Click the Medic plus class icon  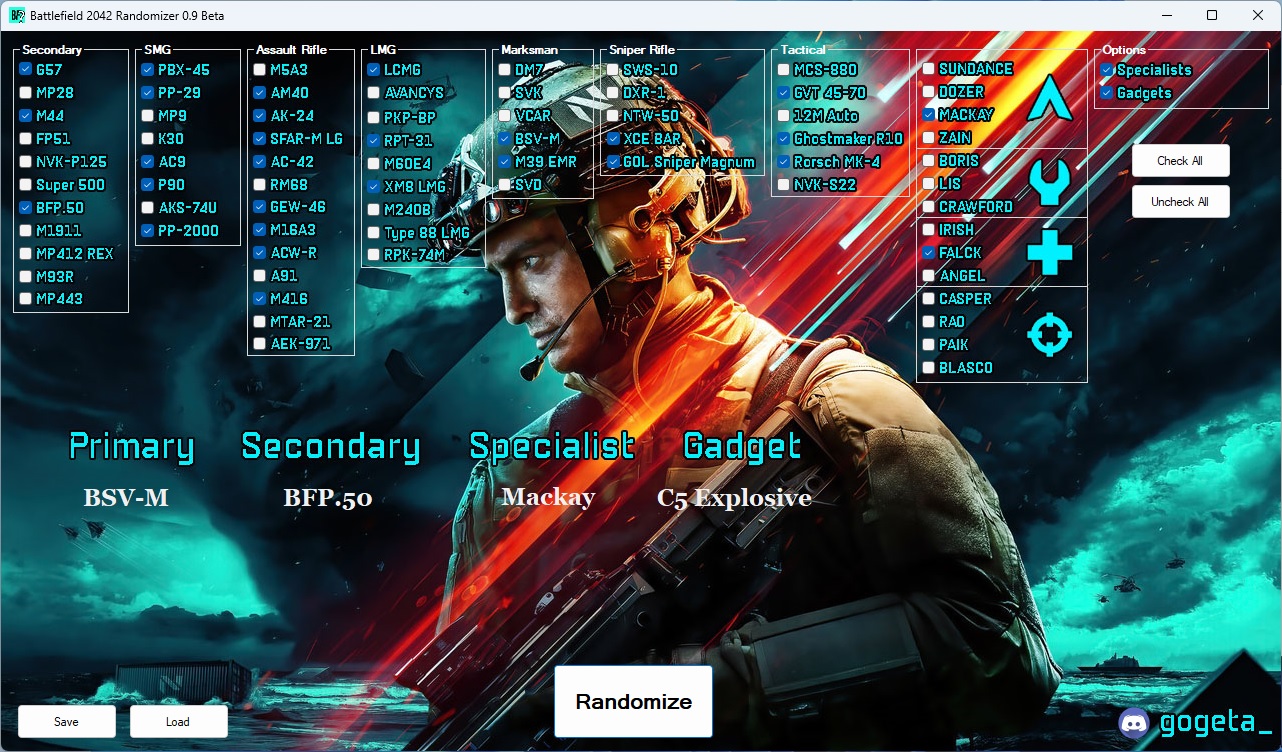click(1049, 252)
